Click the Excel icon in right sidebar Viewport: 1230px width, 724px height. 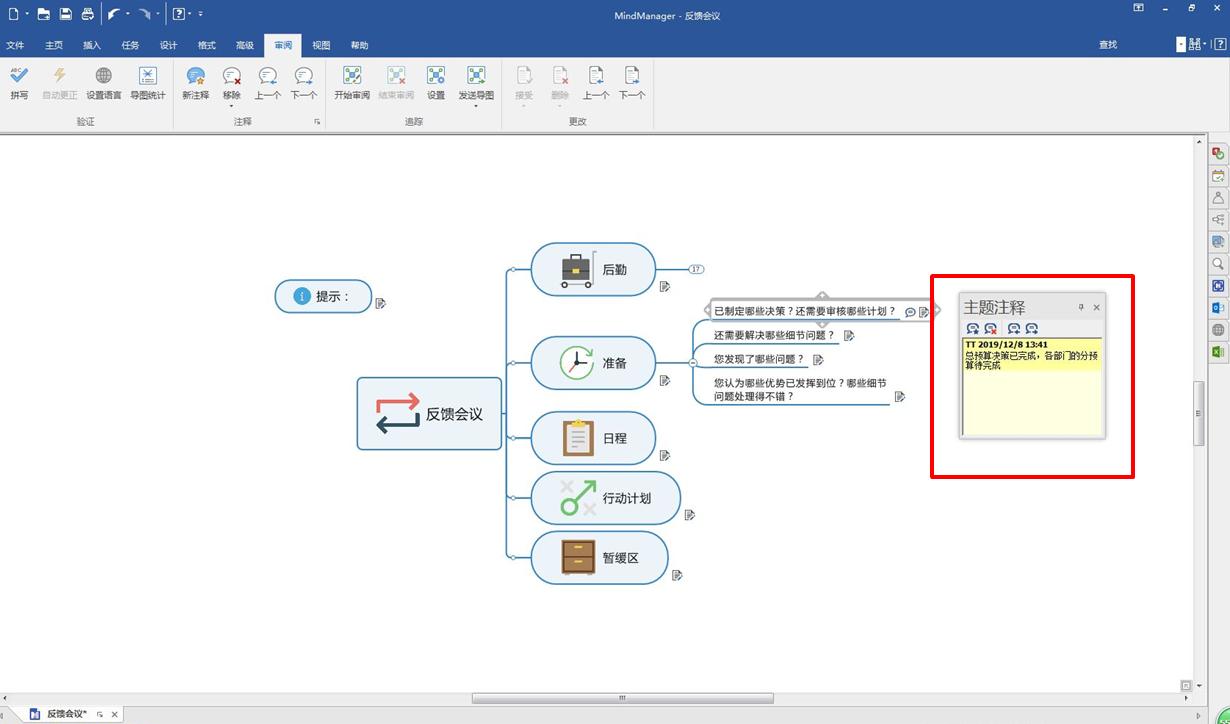(1218, 352)
